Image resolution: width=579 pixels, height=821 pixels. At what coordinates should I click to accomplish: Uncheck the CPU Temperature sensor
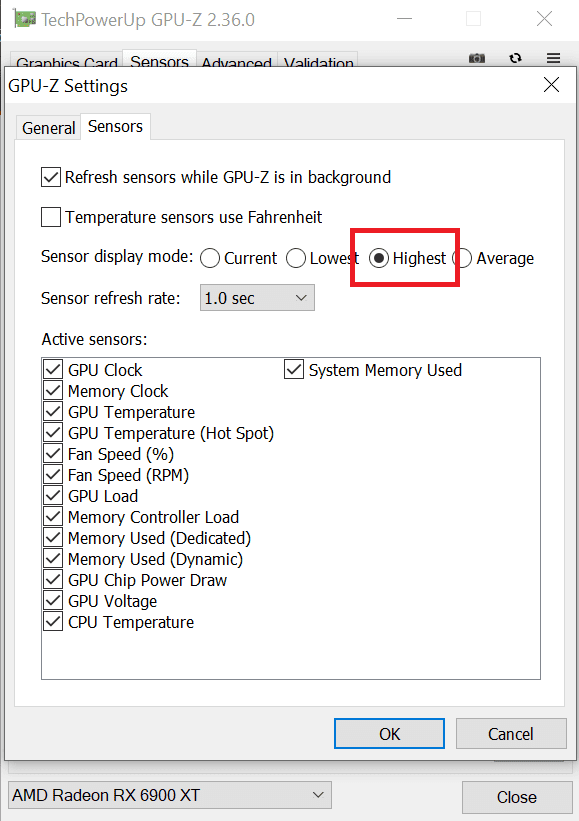(53, 622)
